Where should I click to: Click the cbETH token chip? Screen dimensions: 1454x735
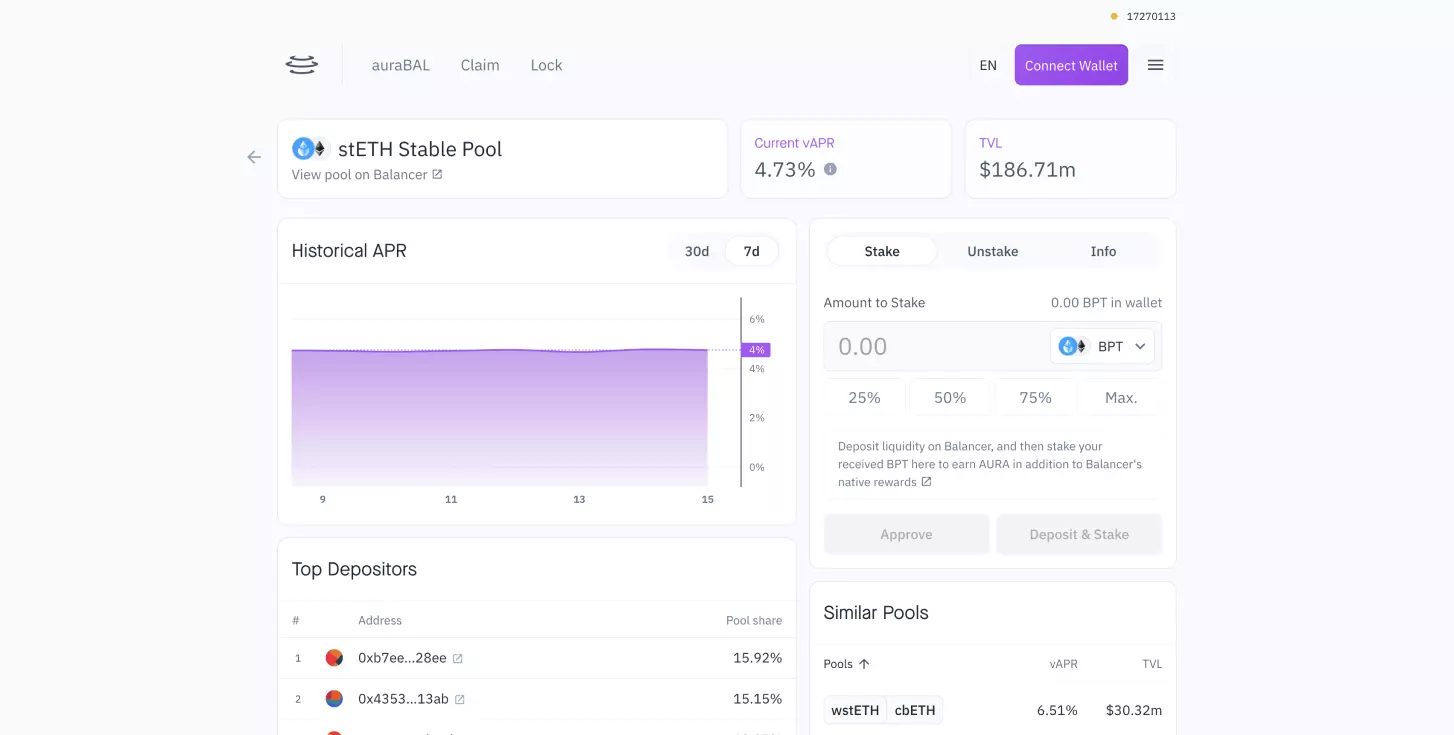coord(915,710)
